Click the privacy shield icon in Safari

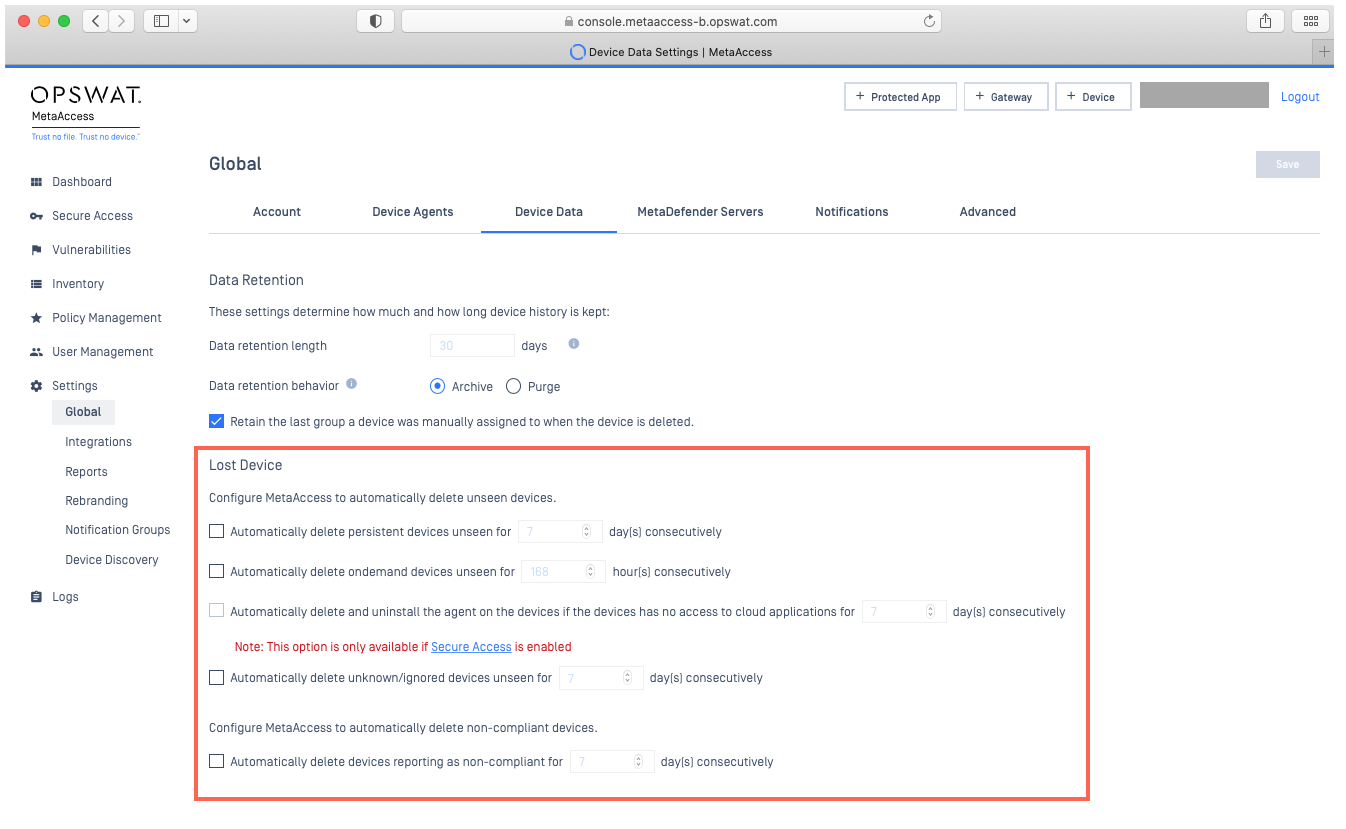376,21
